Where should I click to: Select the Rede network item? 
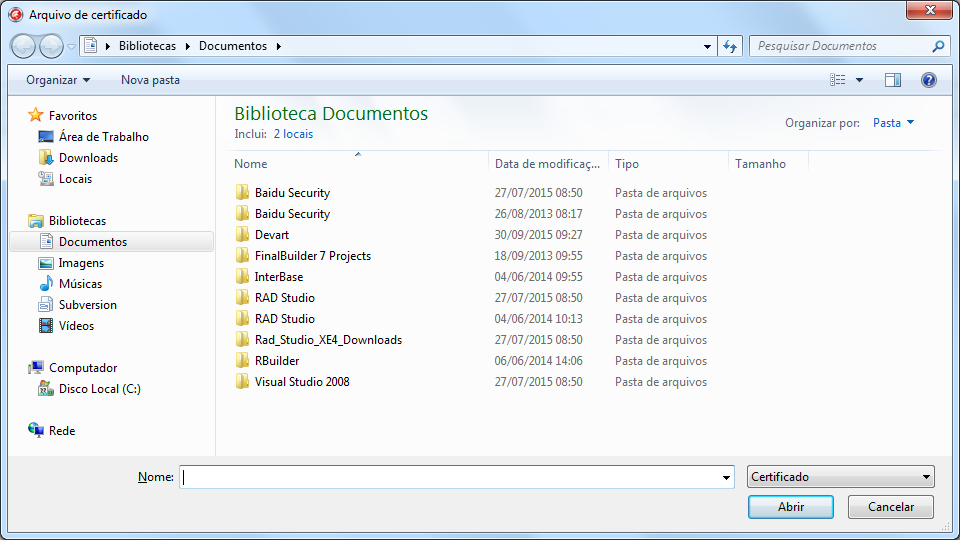coord(62,431)
